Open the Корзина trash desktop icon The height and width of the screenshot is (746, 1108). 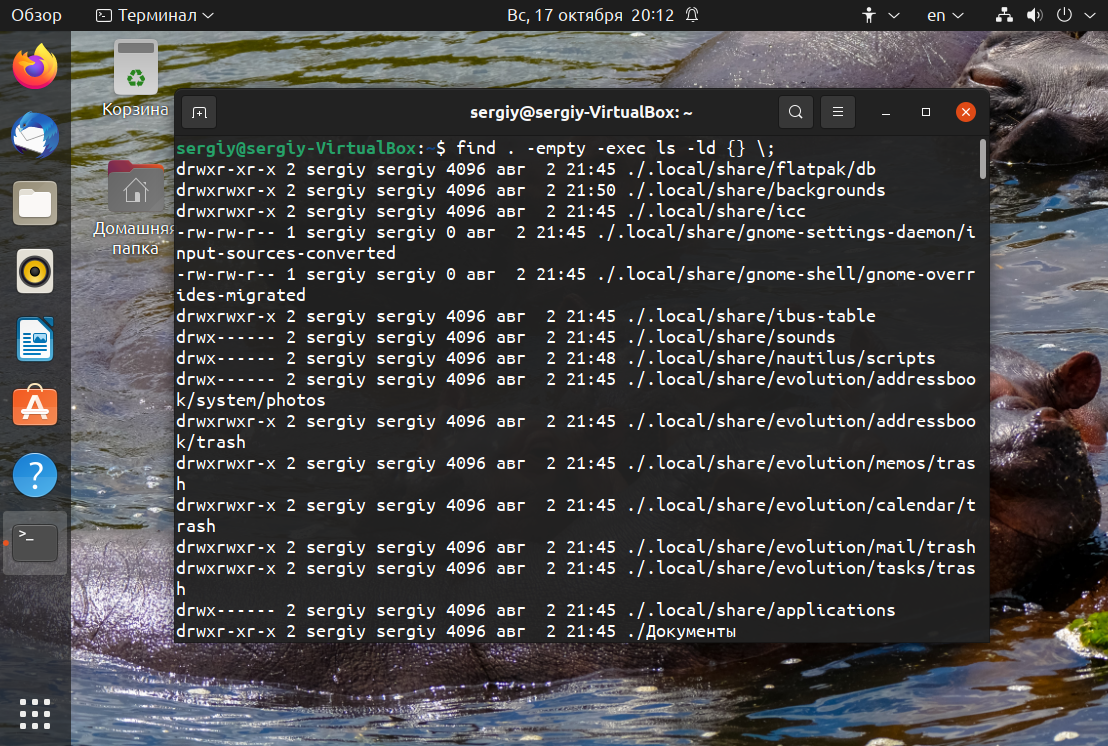pos(135,78)
